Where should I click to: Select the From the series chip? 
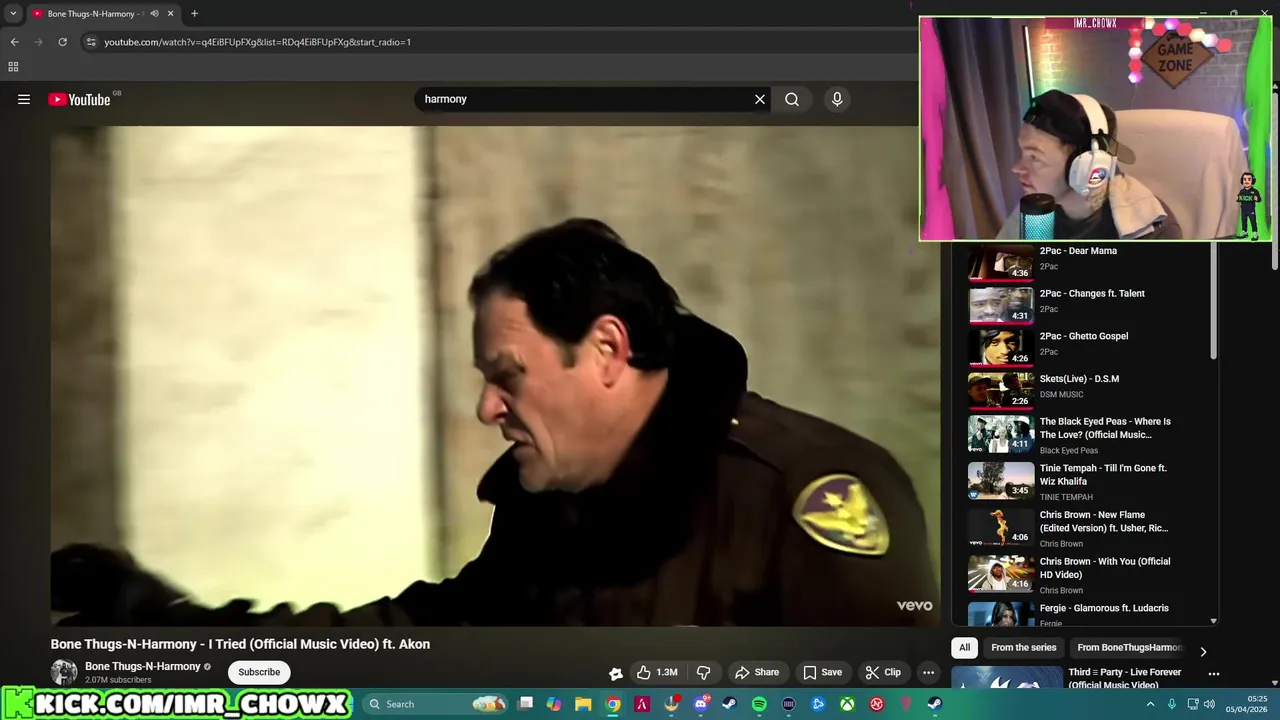click(x=1023, y=648)
